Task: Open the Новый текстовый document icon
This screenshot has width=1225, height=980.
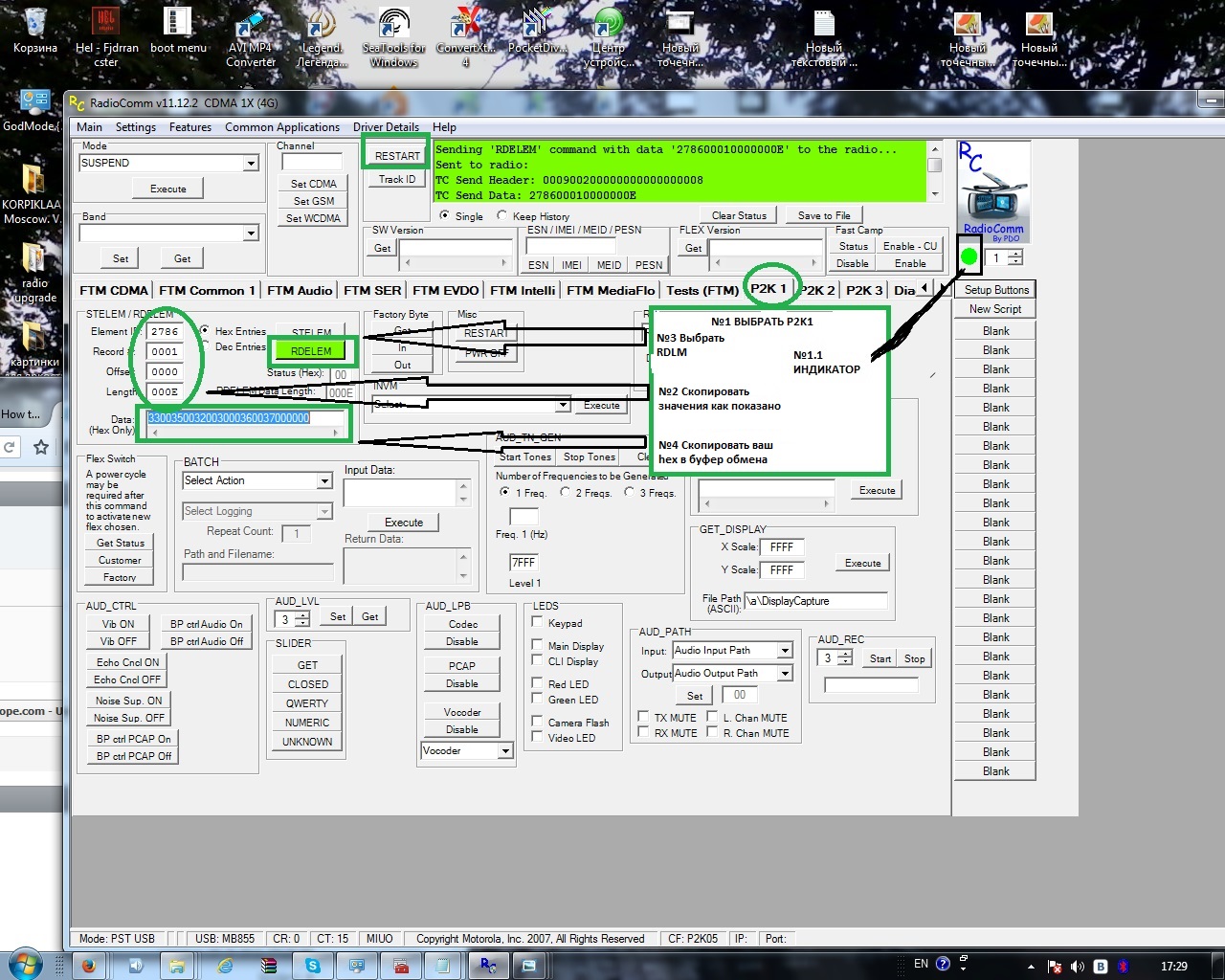Action: click(824, 36)
